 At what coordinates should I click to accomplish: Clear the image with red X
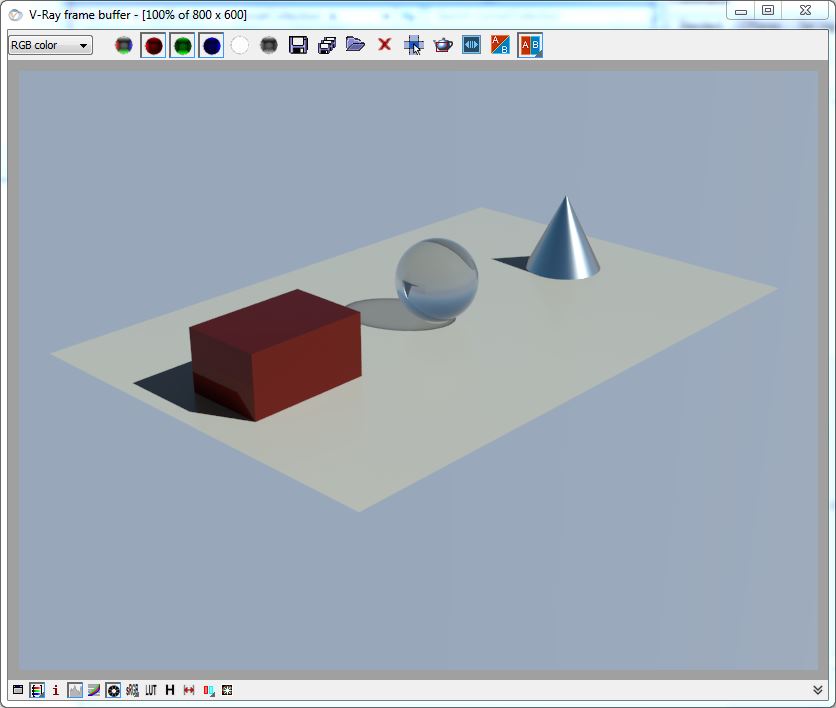384,44
